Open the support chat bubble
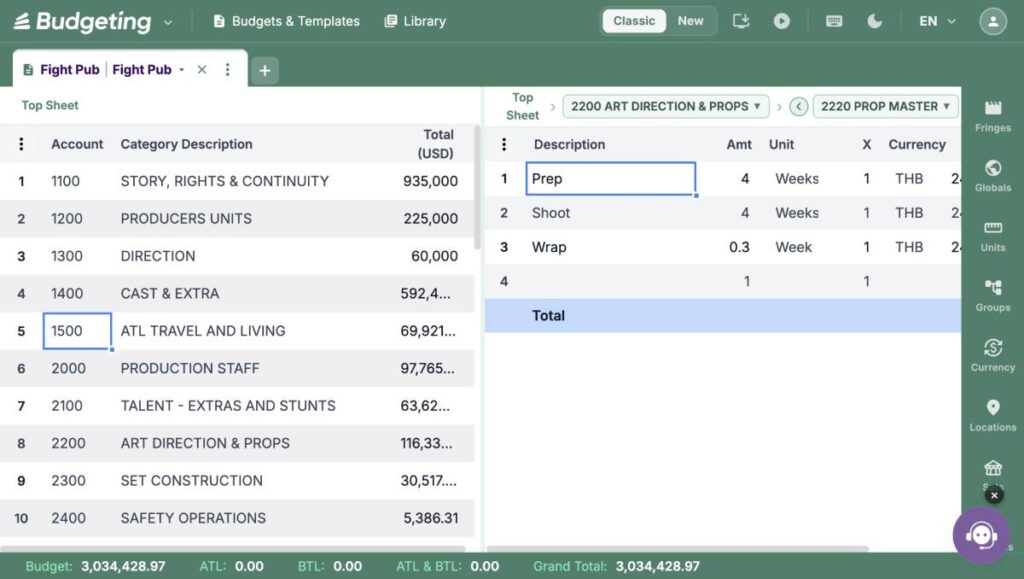 (x=981, y=535)
